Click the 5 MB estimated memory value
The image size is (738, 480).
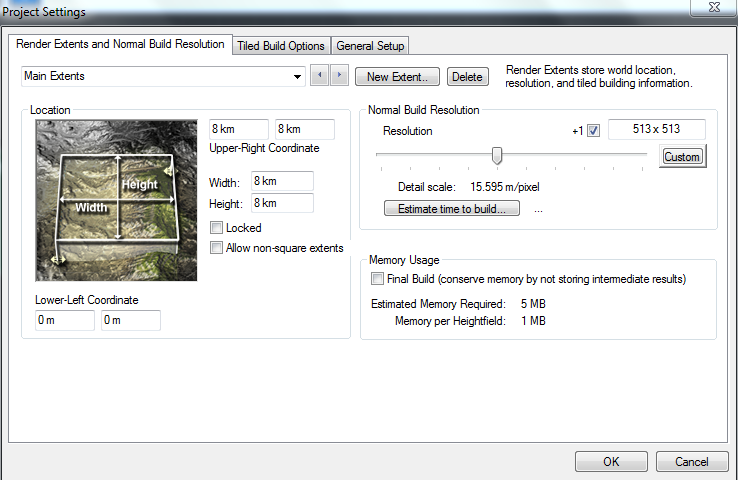point(533,304)
